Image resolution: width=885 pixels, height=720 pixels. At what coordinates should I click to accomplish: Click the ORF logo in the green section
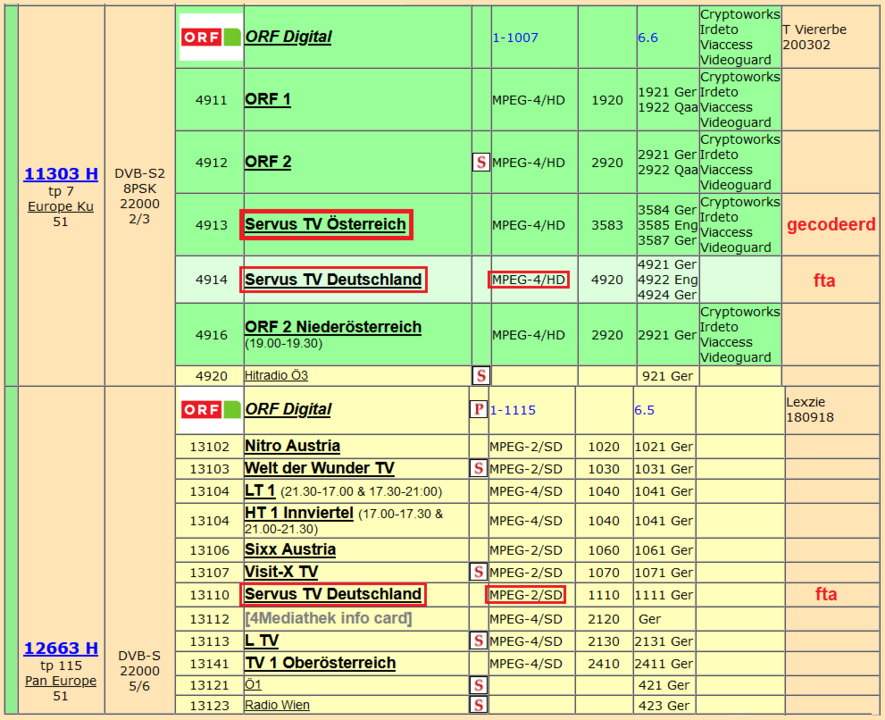point(210,37)
